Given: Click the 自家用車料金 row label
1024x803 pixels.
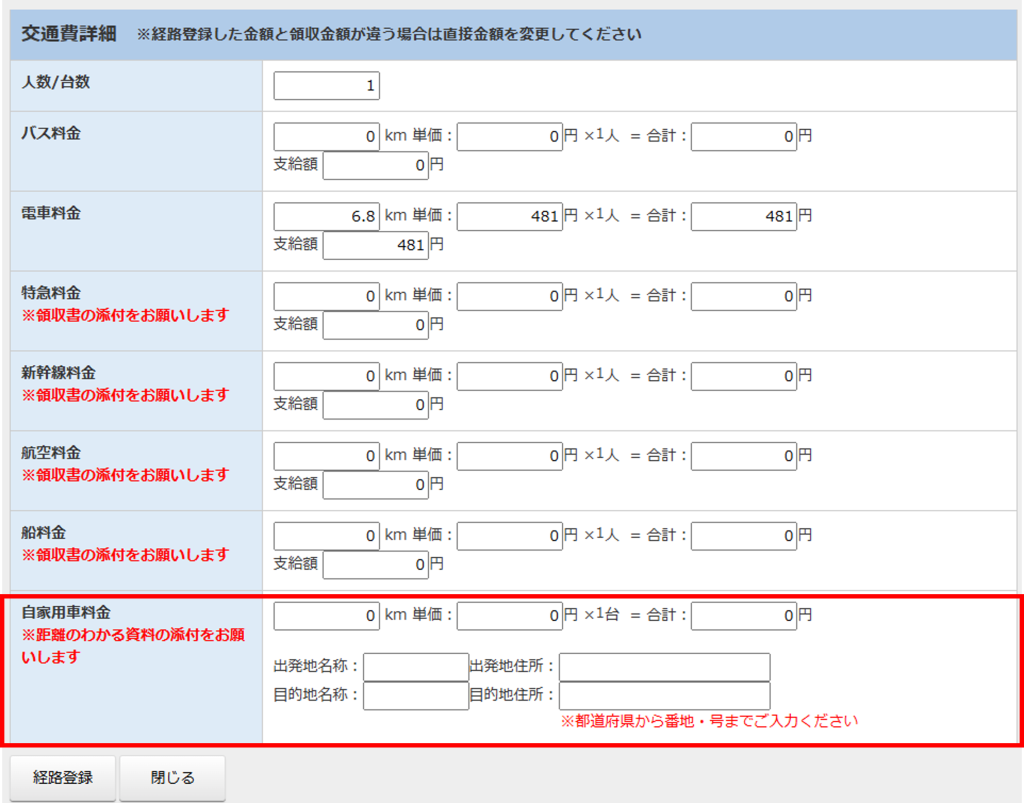Looking at the screenshot, I should 66,612.
